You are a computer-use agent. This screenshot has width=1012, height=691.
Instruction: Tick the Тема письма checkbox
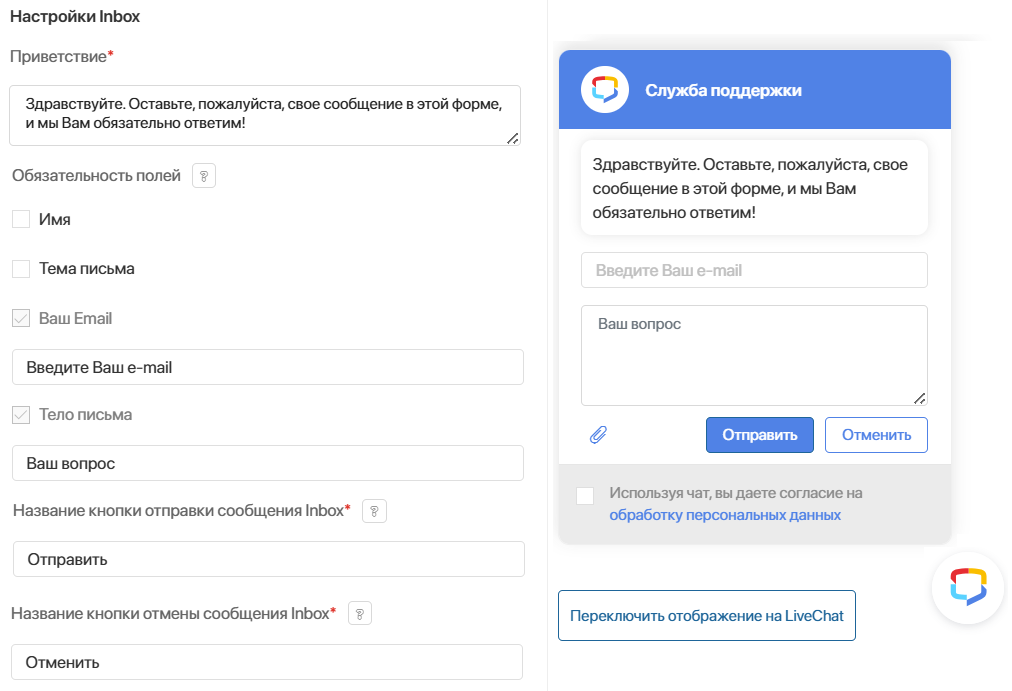pos(21,269)
